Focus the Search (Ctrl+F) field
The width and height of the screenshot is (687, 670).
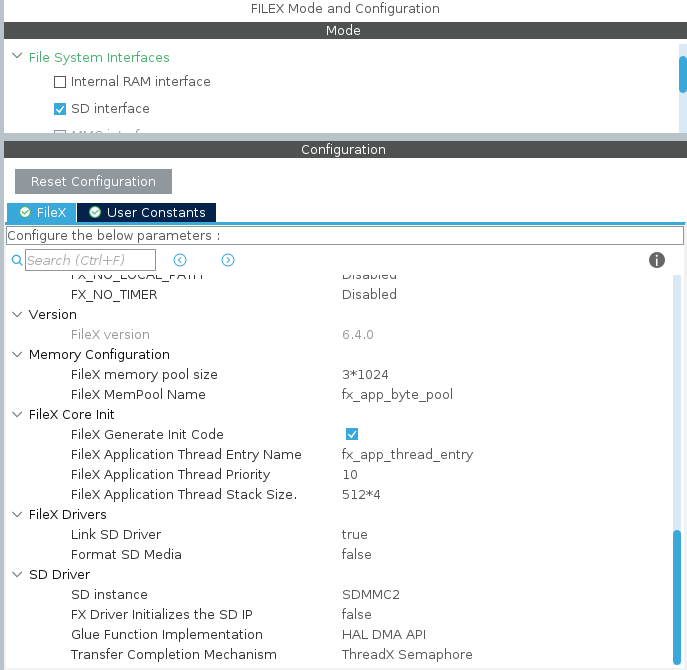[x=90, y=260]
